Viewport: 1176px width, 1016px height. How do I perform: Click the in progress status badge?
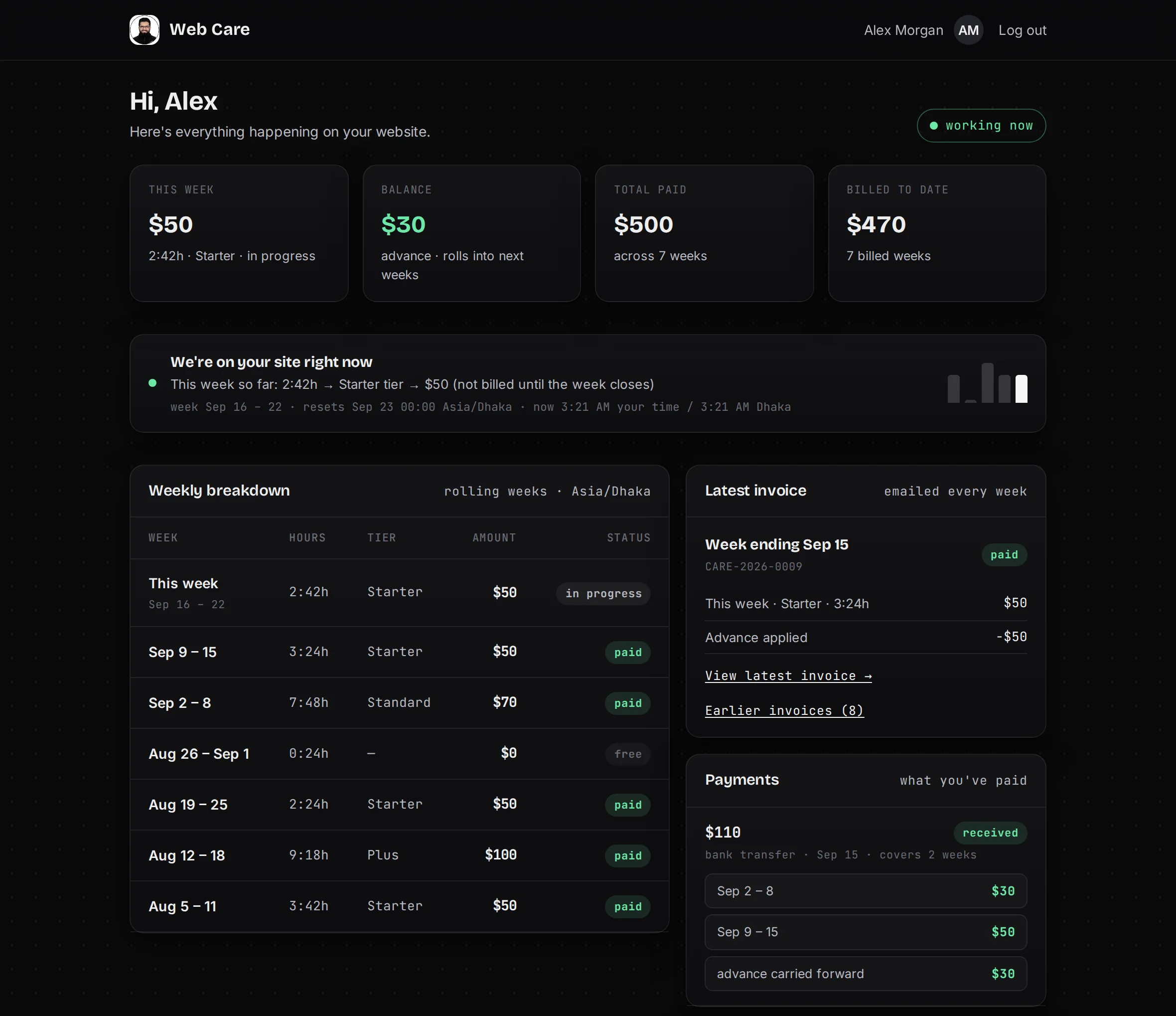(603, 593)
